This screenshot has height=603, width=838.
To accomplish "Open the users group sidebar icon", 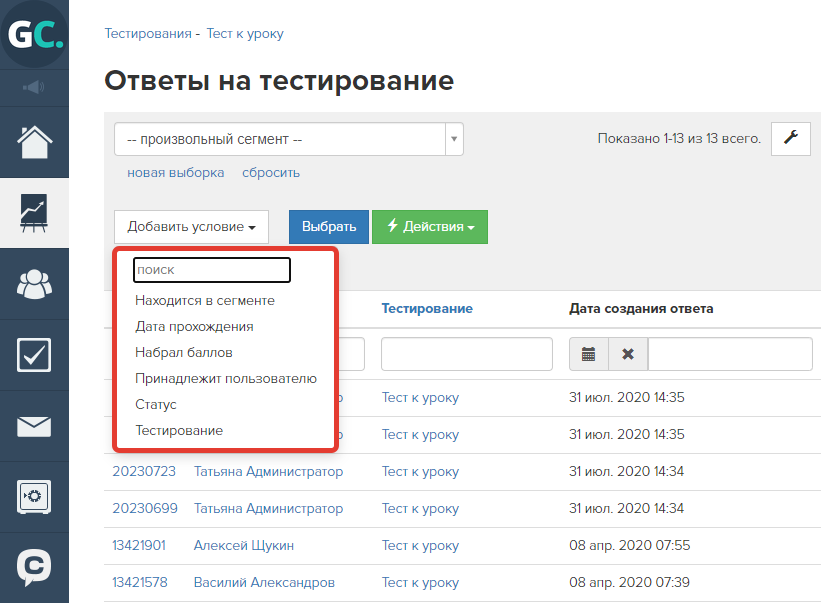I will [34, 284].
